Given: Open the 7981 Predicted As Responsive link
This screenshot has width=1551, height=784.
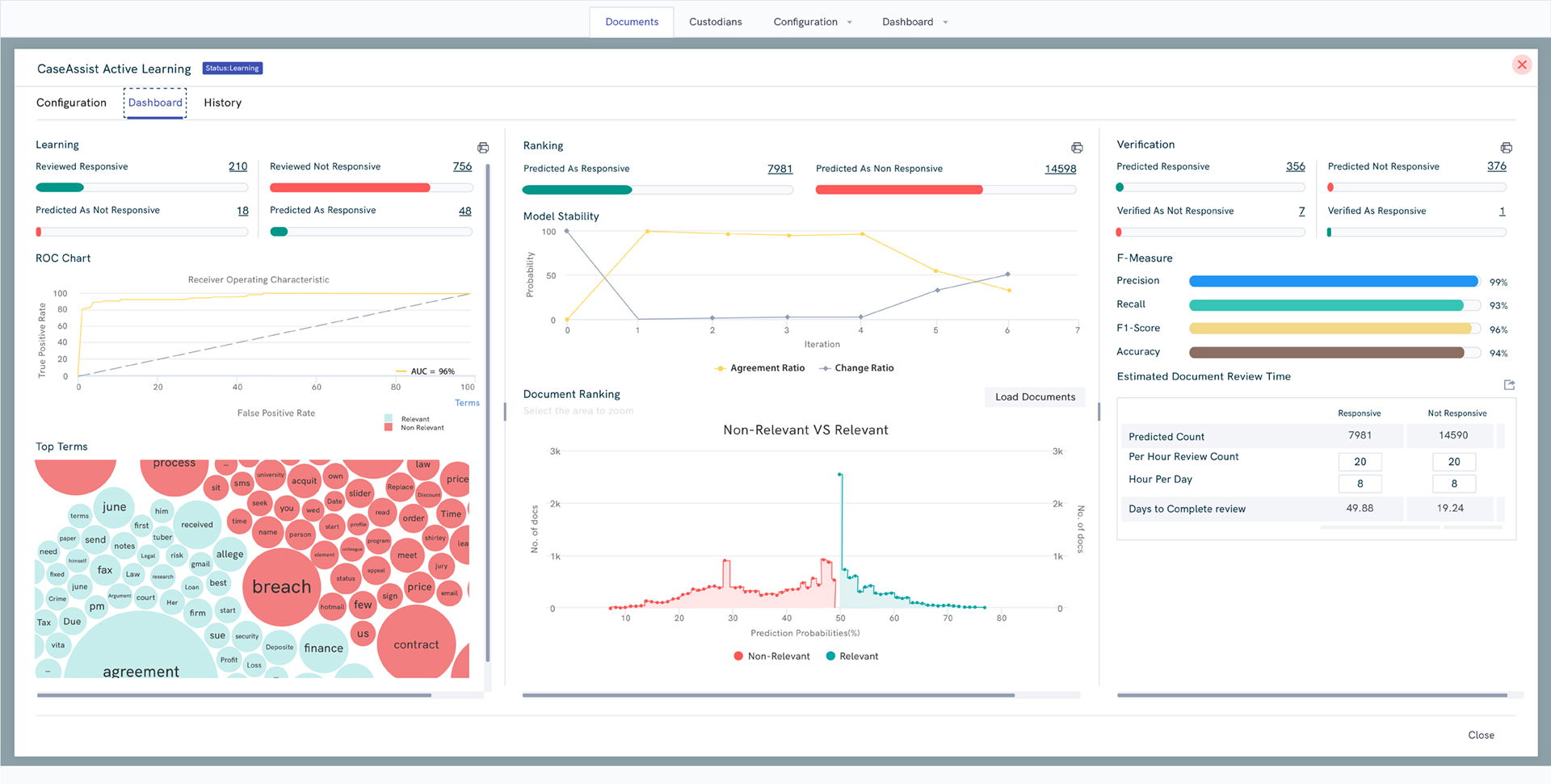Looking at the screenshot, I should coord(780,168).
